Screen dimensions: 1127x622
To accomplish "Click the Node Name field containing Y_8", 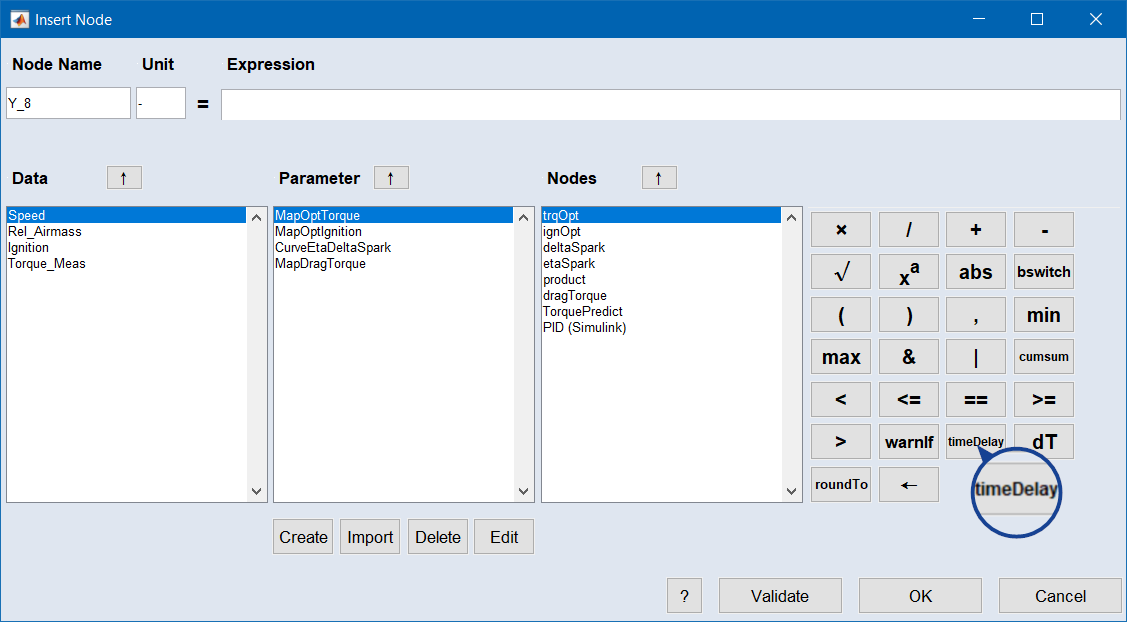I will point(68,103).
